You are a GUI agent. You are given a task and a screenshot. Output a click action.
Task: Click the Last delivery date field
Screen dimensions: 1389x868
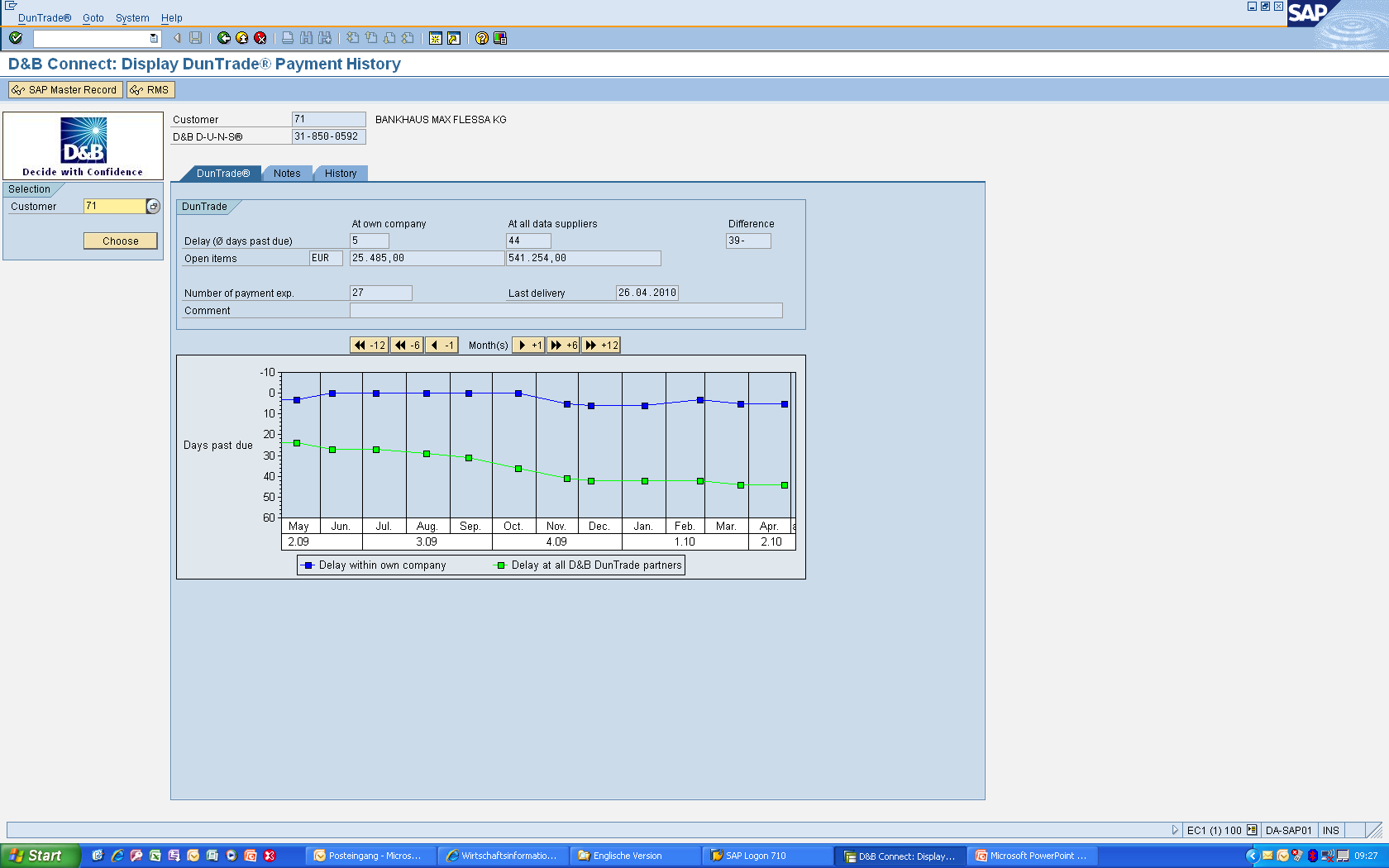647,293
